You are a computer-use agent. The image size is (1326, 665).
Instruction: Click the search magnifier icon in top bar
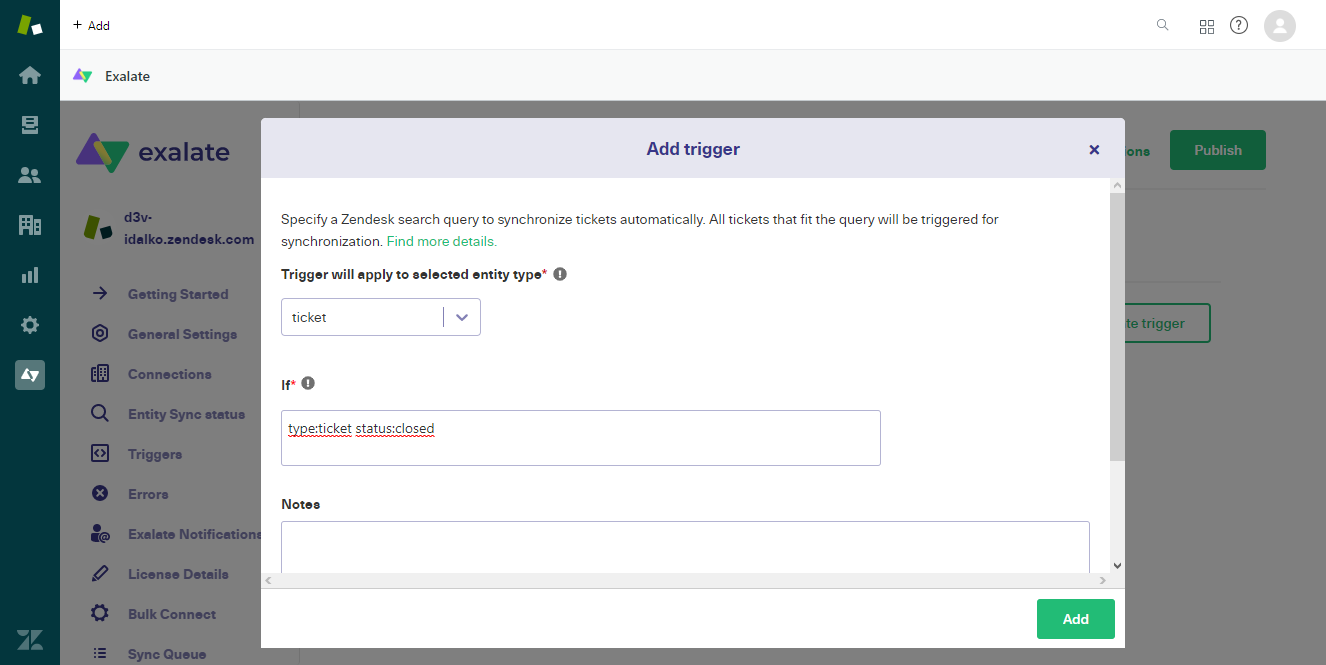1162,25
